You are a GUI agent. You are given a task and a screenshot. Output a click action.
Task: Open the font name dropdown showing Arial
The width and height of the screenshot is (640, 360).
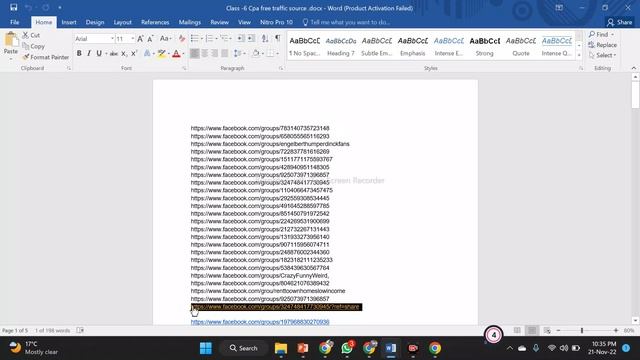click(x=112, y=39)
